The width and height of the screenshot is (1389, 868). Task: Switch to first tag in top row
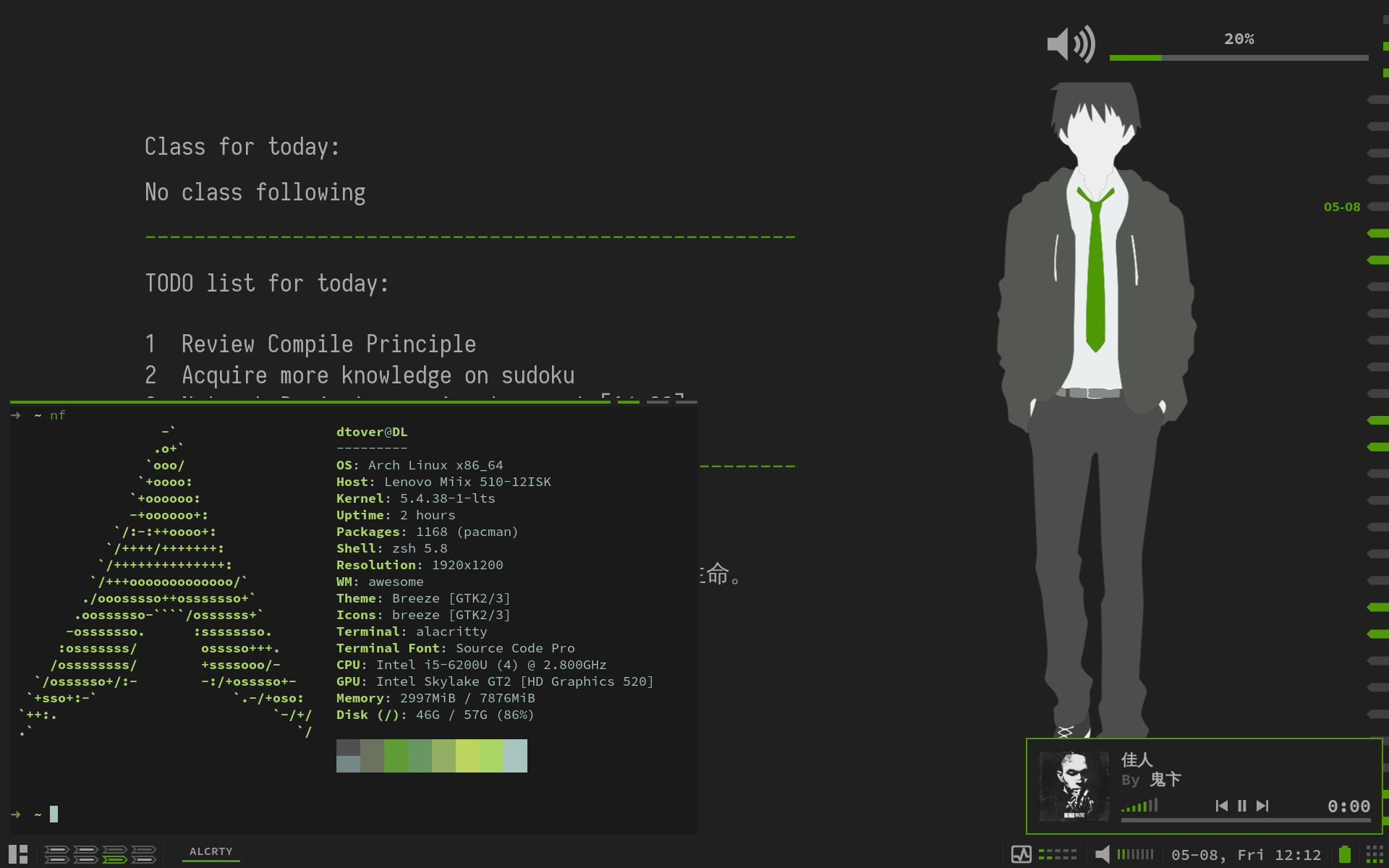click(x=56, y=850)
